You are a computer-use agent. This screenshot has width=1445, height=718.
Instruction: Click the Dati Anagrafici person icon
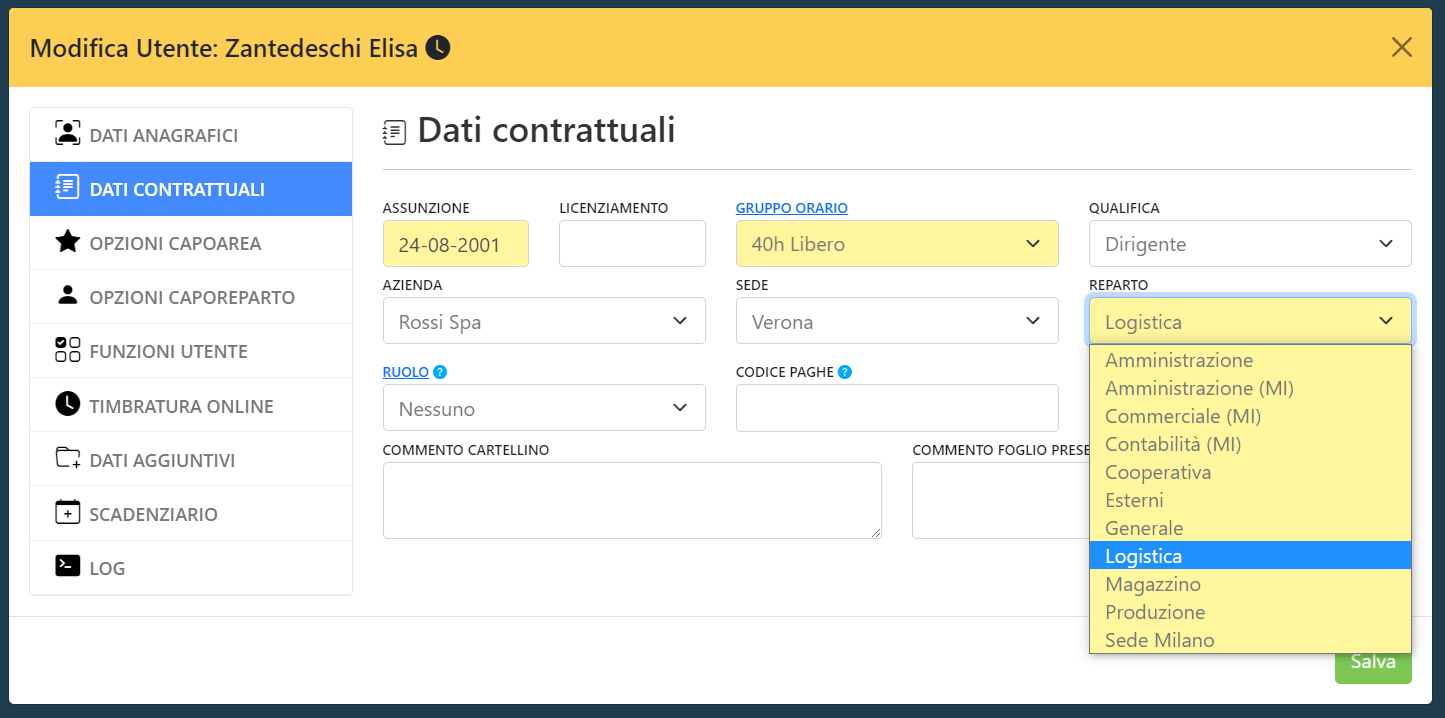tap(67, 134)
